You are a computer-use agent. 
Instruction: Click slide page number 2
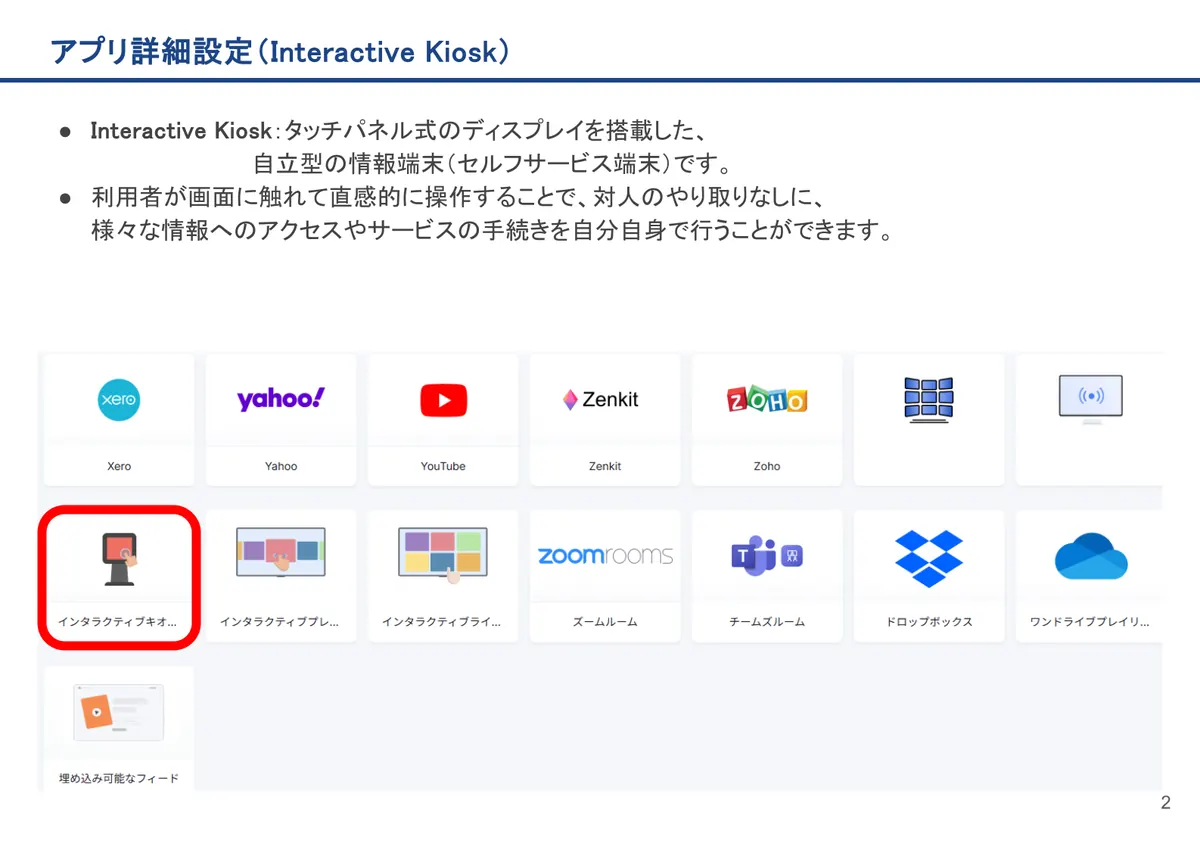1165,803
